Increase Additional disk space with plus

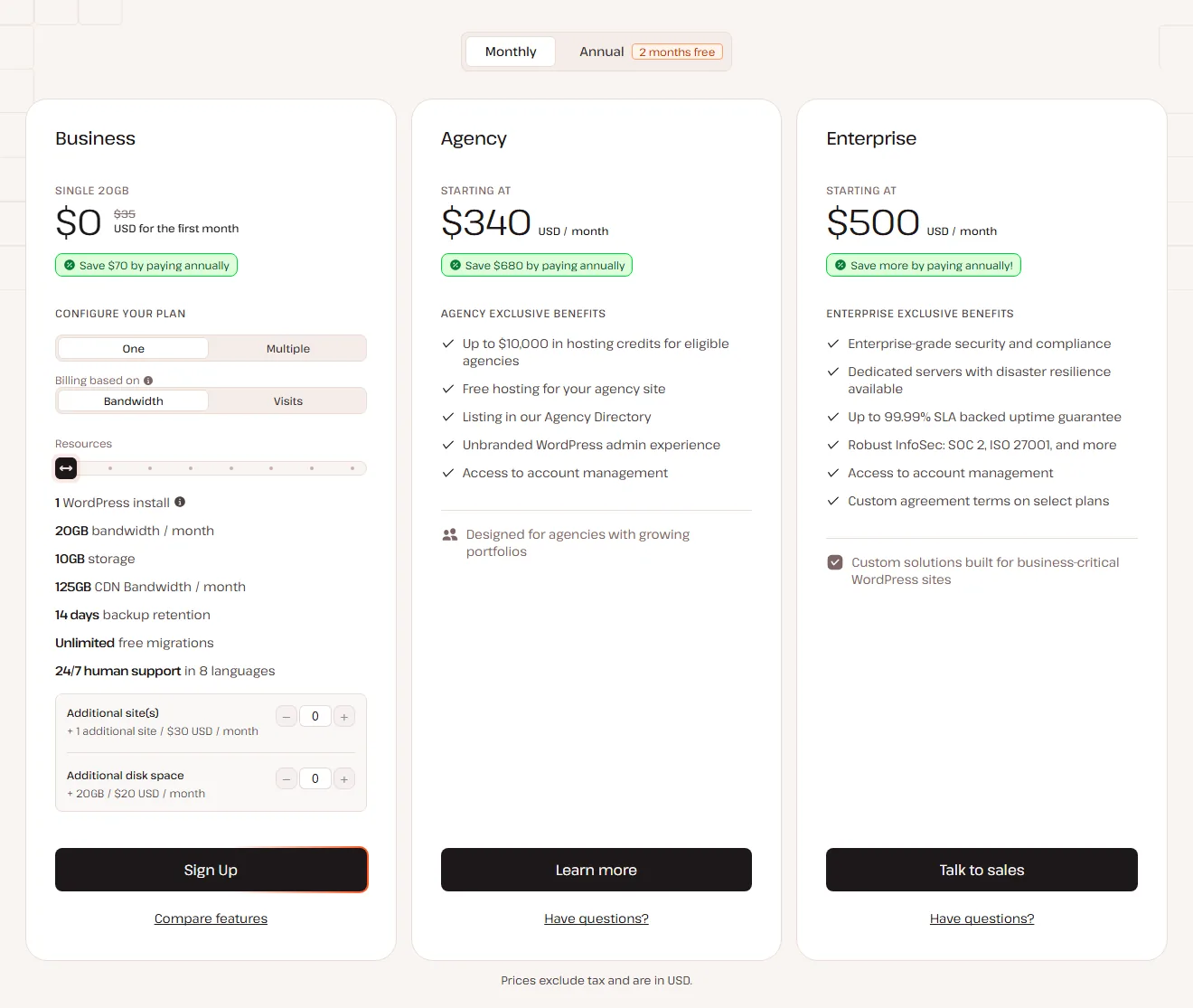[x=344, y=779]
